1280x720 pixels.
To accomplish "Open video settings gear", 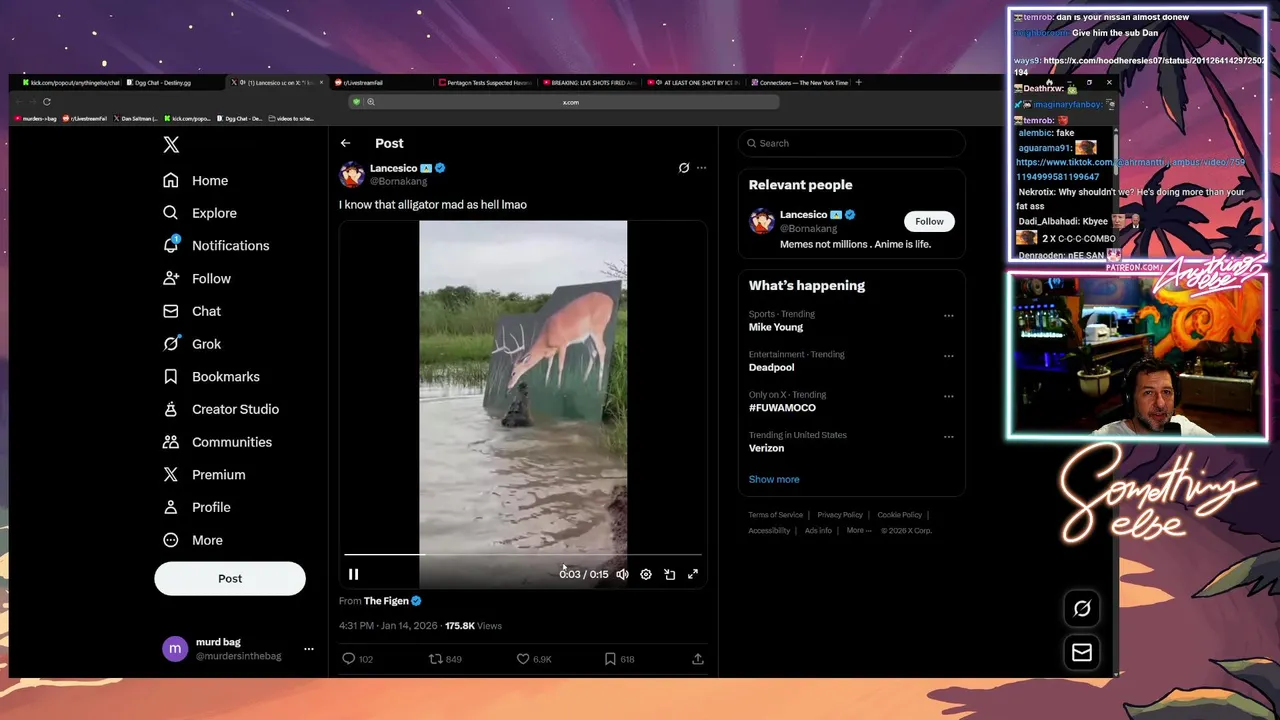I will 646,574.
